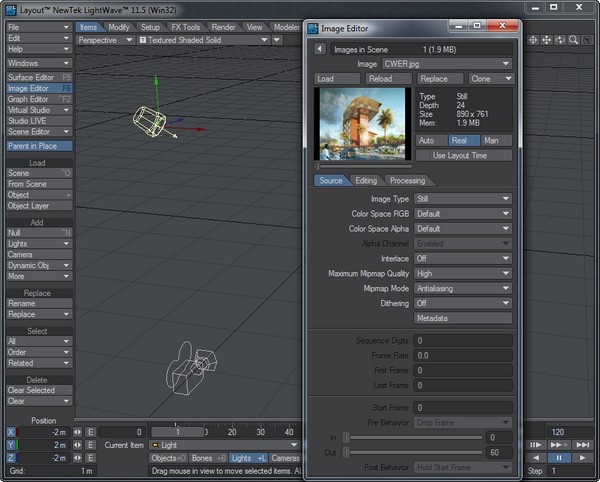The width and height of the screenshot is (600, 482).
Task: Click the viewport zoom magnifier icon
Action: [x=574, y=40]
